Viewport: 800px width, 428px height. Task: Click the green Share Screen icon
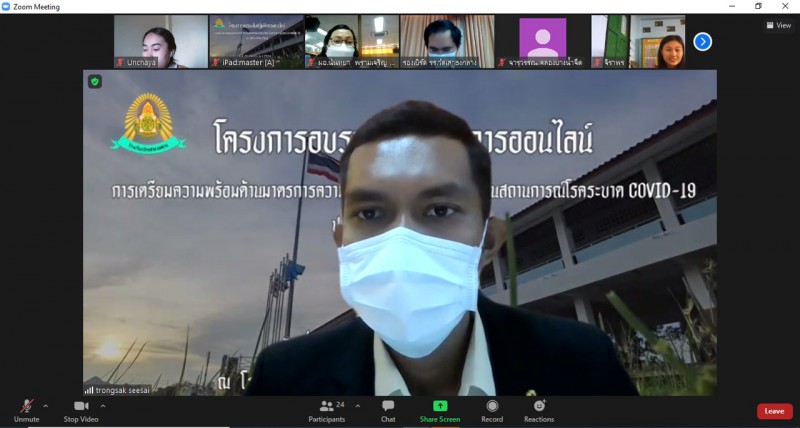pos(440,406)
